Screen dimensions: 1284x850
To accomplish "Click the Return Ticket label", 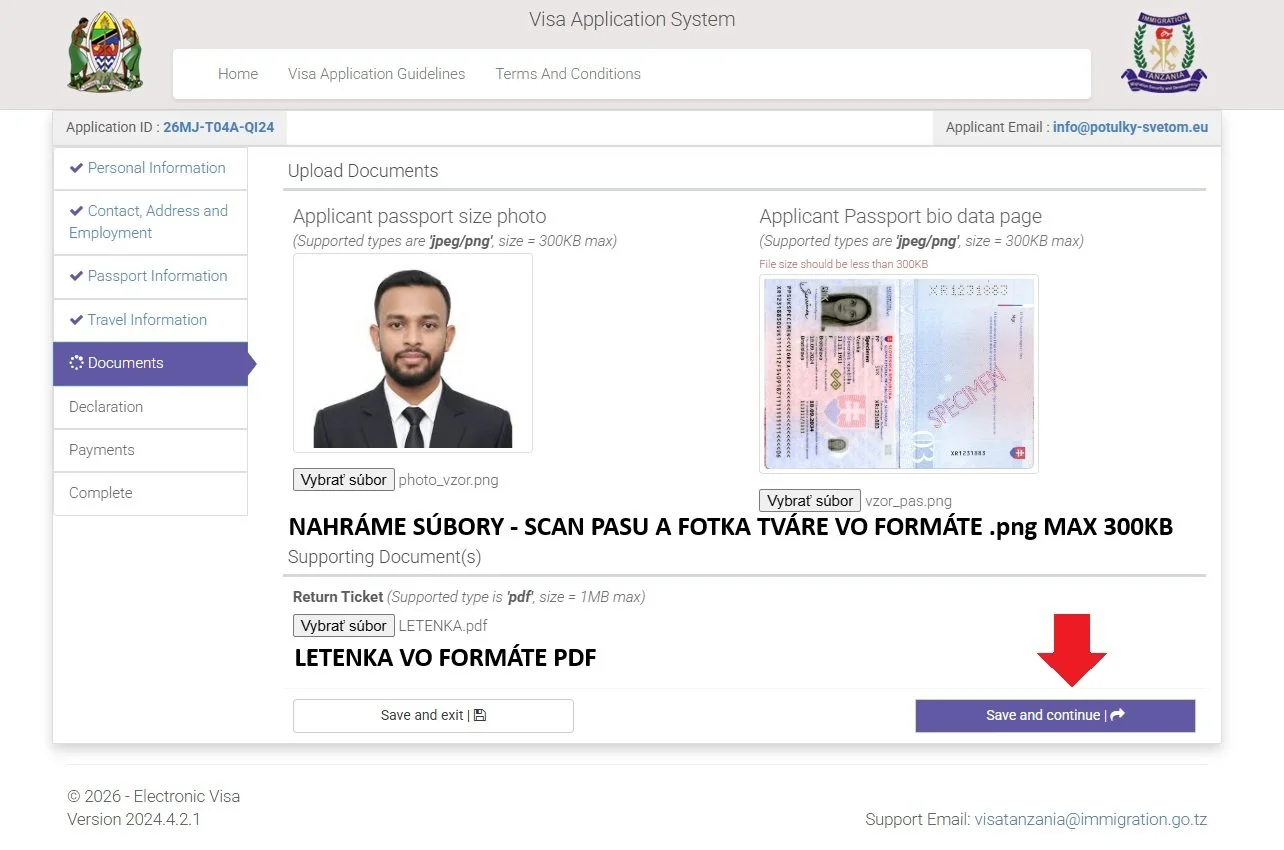I will pyautogui.click(x=338, y=597).
